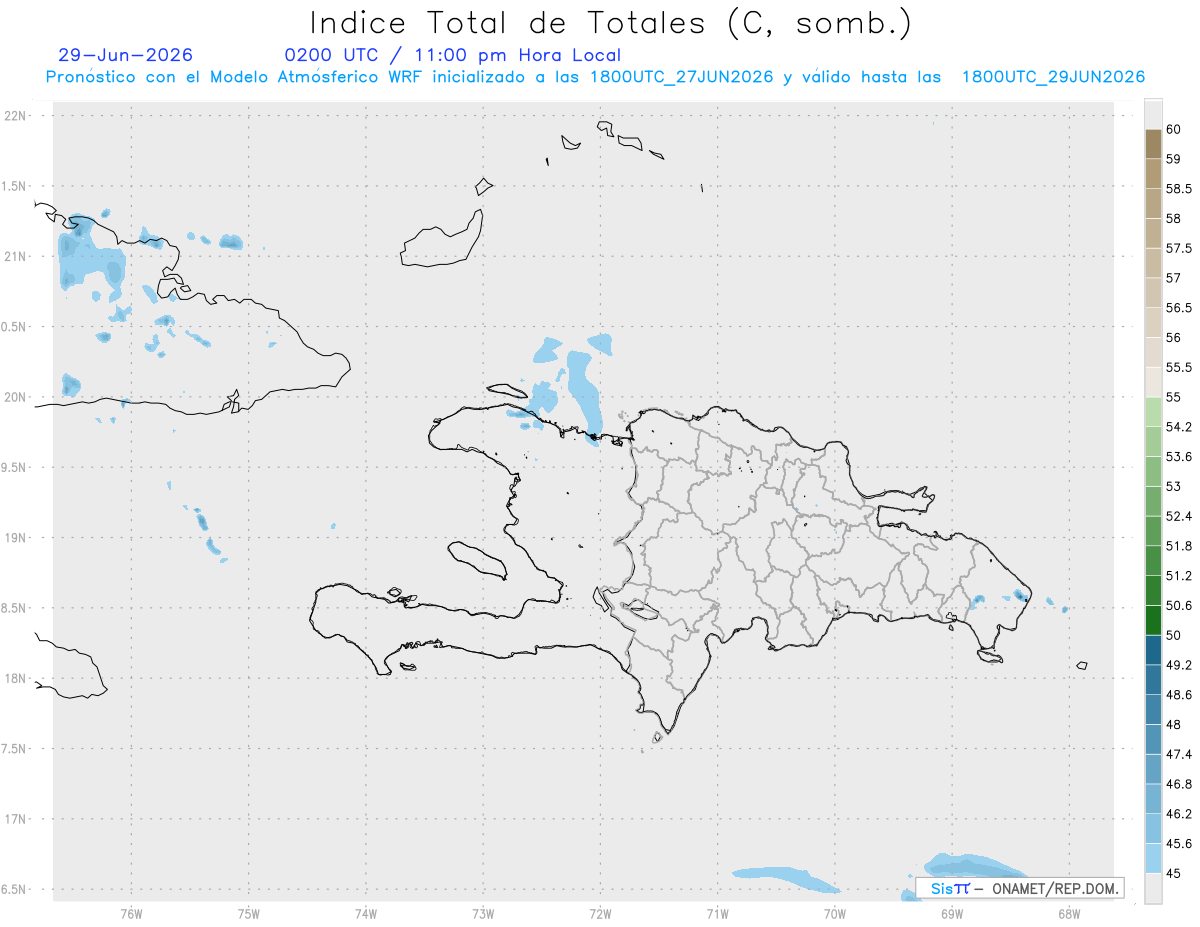The height and width of the screenshot is (927, 1200).
Task: Click colorbar value '60'
Action: tap(1174, 129)
